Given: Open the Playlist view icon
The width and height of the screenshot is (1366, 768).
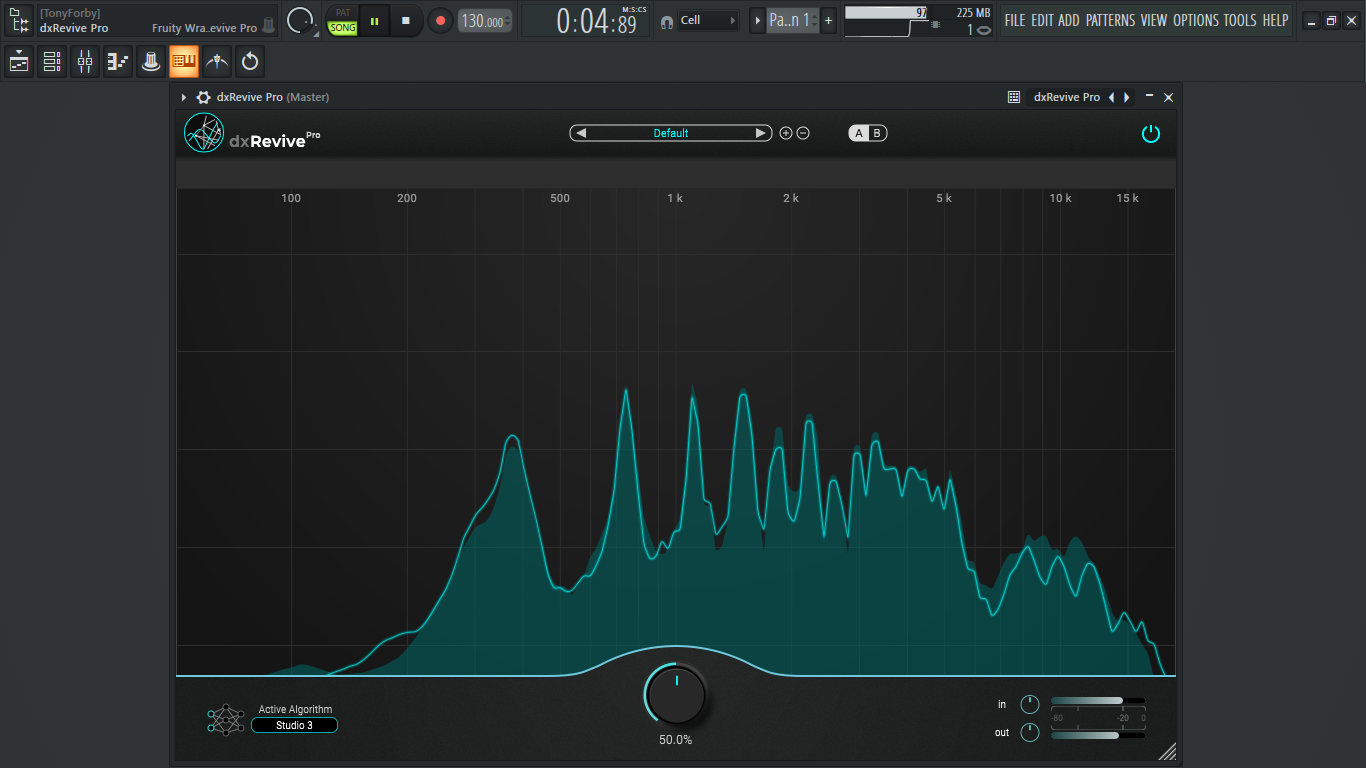Looking at the screenshot, I should 19,62.
